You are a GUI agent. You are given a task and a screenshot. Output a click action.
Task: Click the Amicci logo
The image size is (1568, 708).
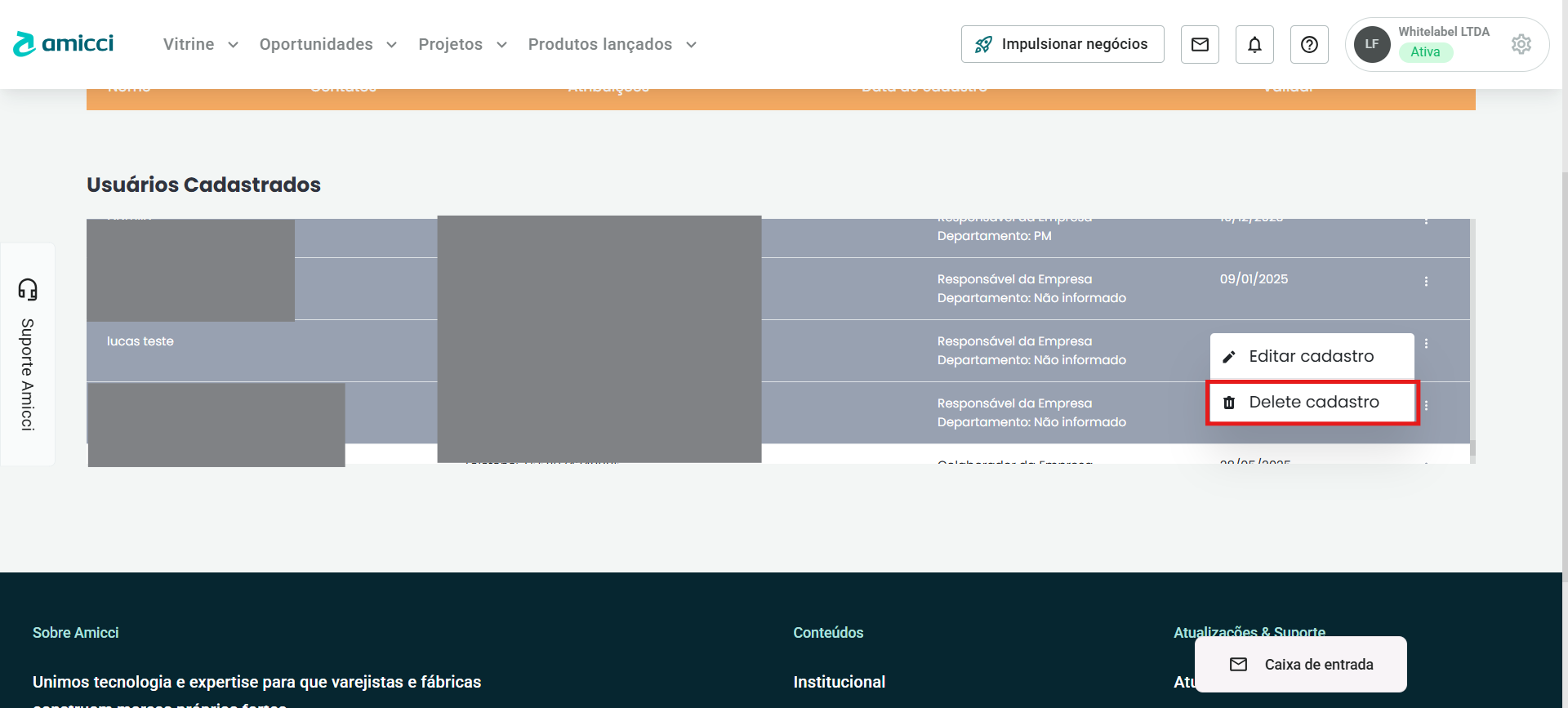click(x=64, y=44)
